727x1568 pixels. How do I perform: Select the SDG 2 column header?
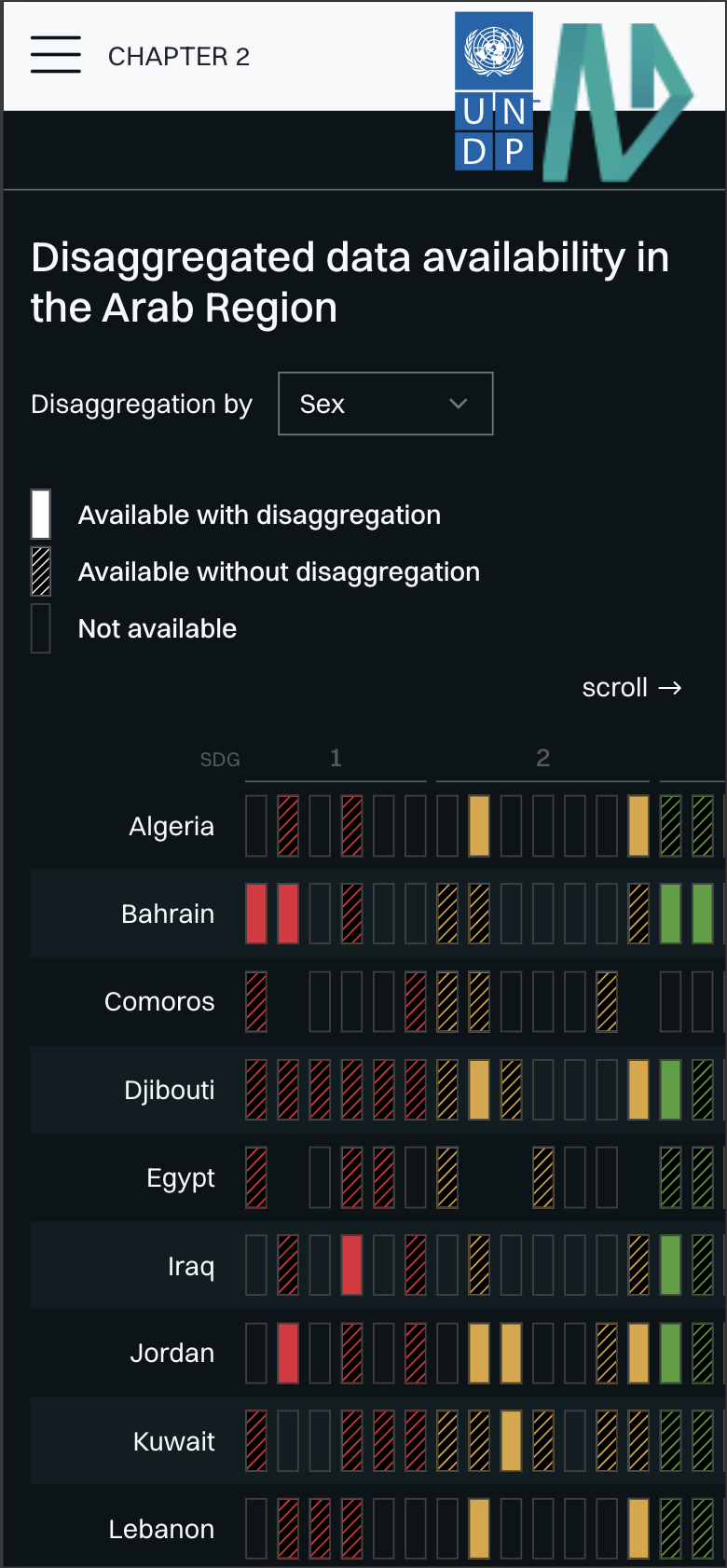(542, 758)
